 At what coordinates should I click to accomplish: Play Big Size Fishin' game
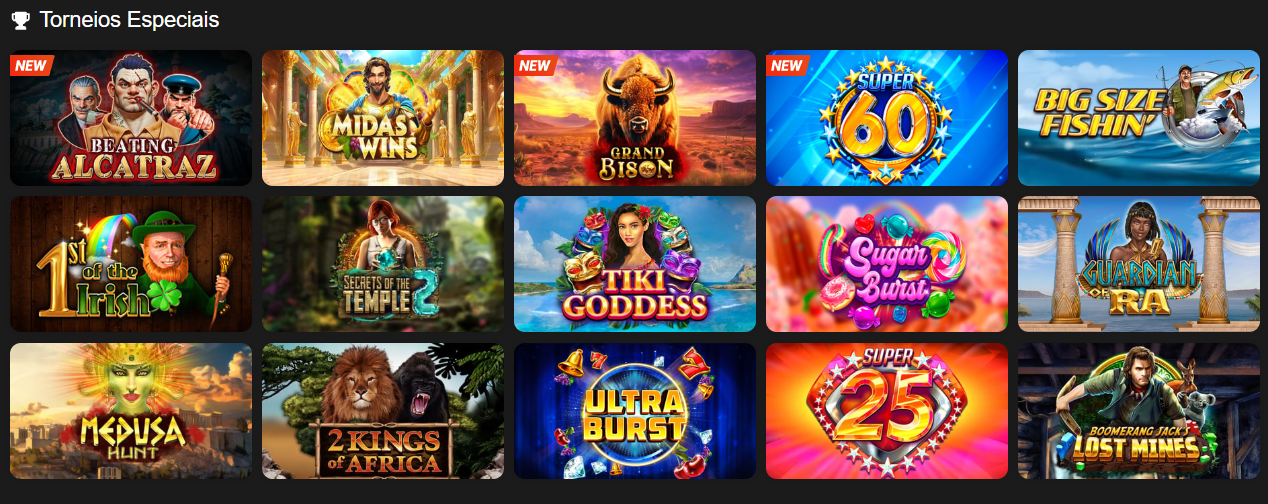point(1139,118)
